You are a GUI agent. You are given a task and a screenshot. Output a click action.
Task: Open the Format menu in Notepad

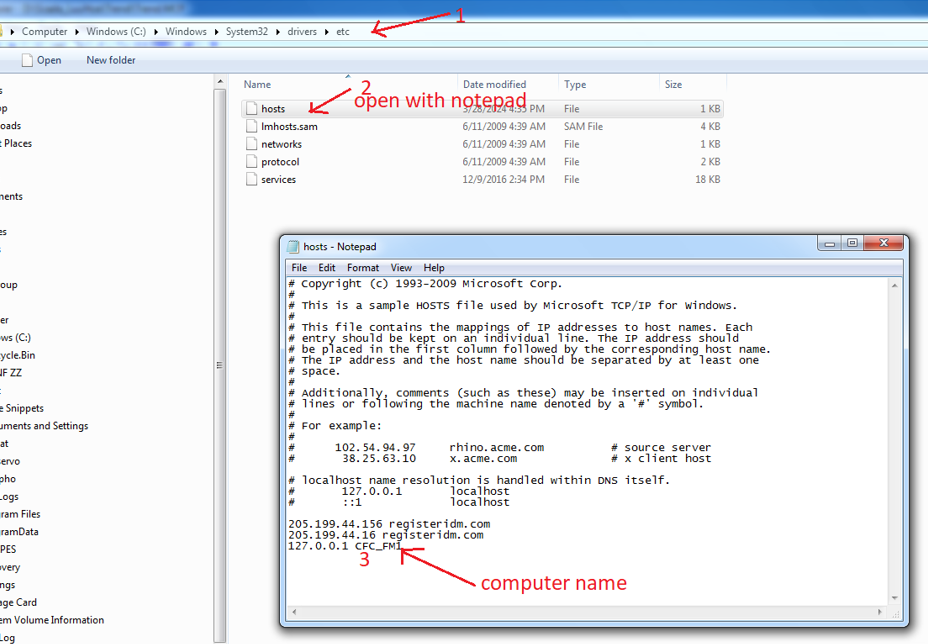(363, 268)
